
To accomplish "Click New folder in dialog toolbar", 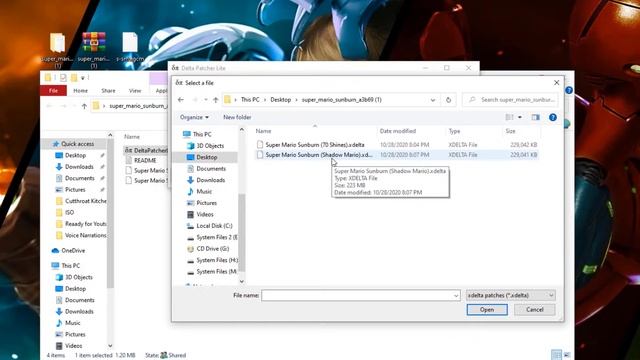I will 237,117.
